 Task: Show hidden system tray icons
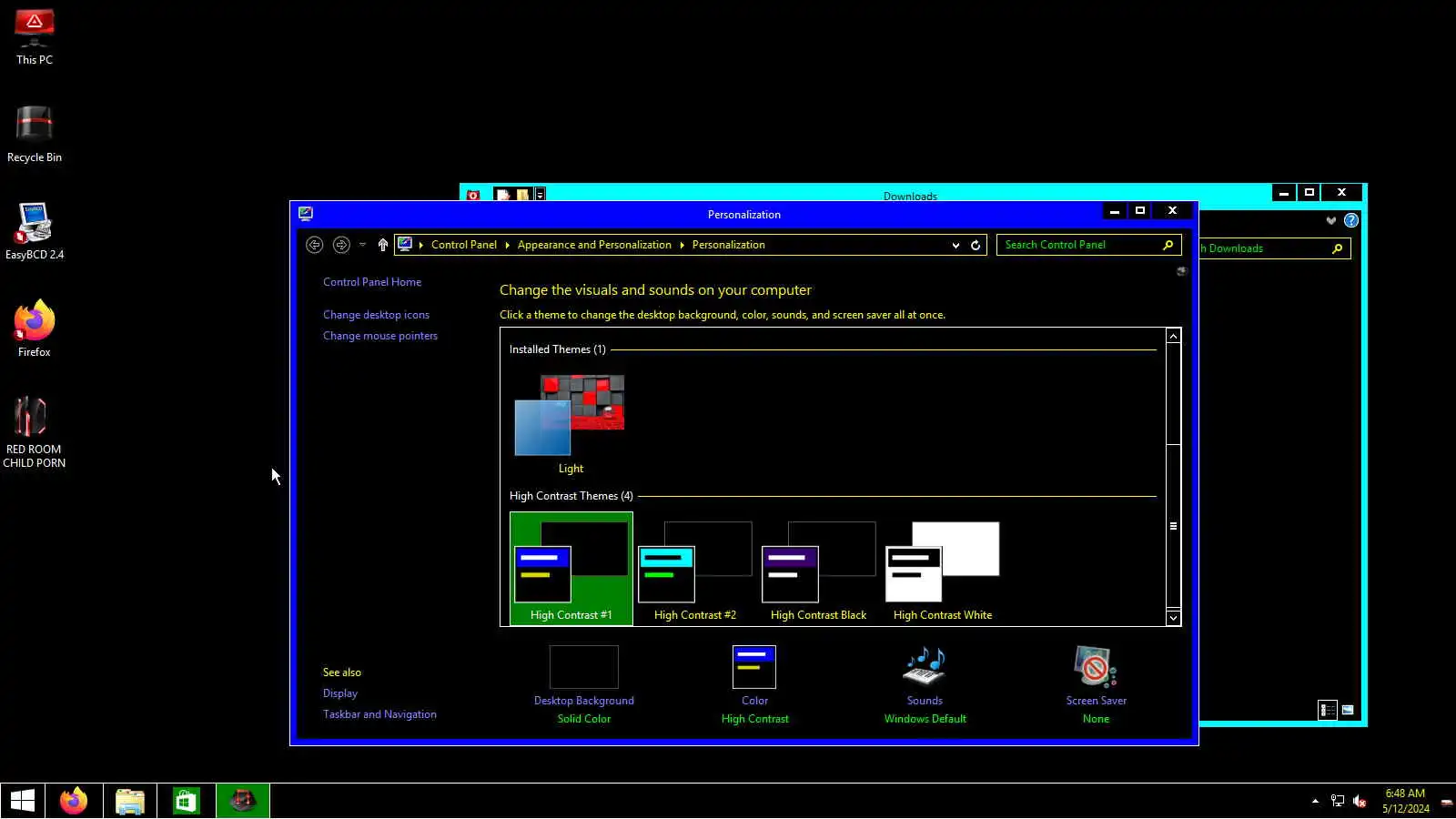(1315, 801)
